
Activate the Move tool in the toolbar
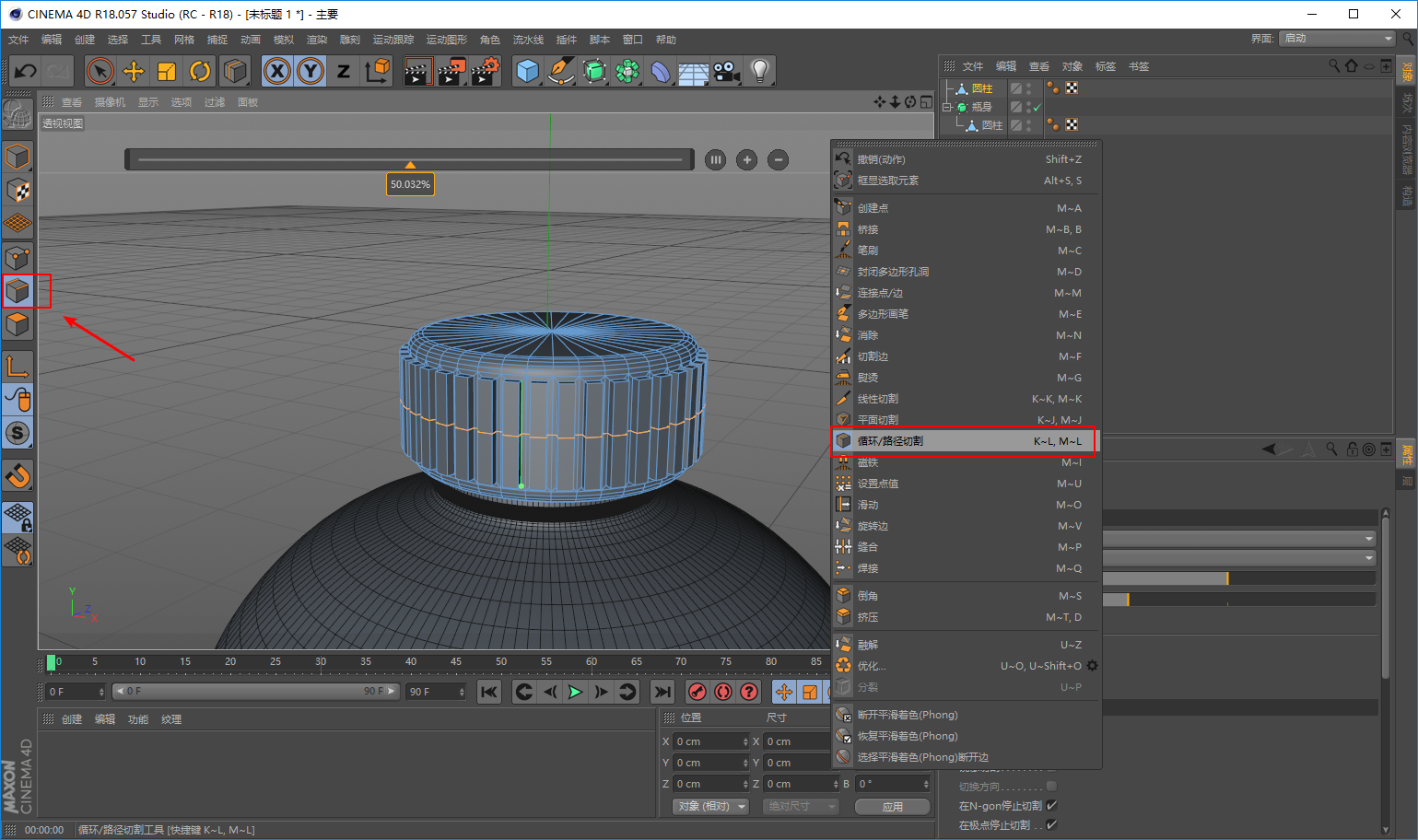[134, 71]
